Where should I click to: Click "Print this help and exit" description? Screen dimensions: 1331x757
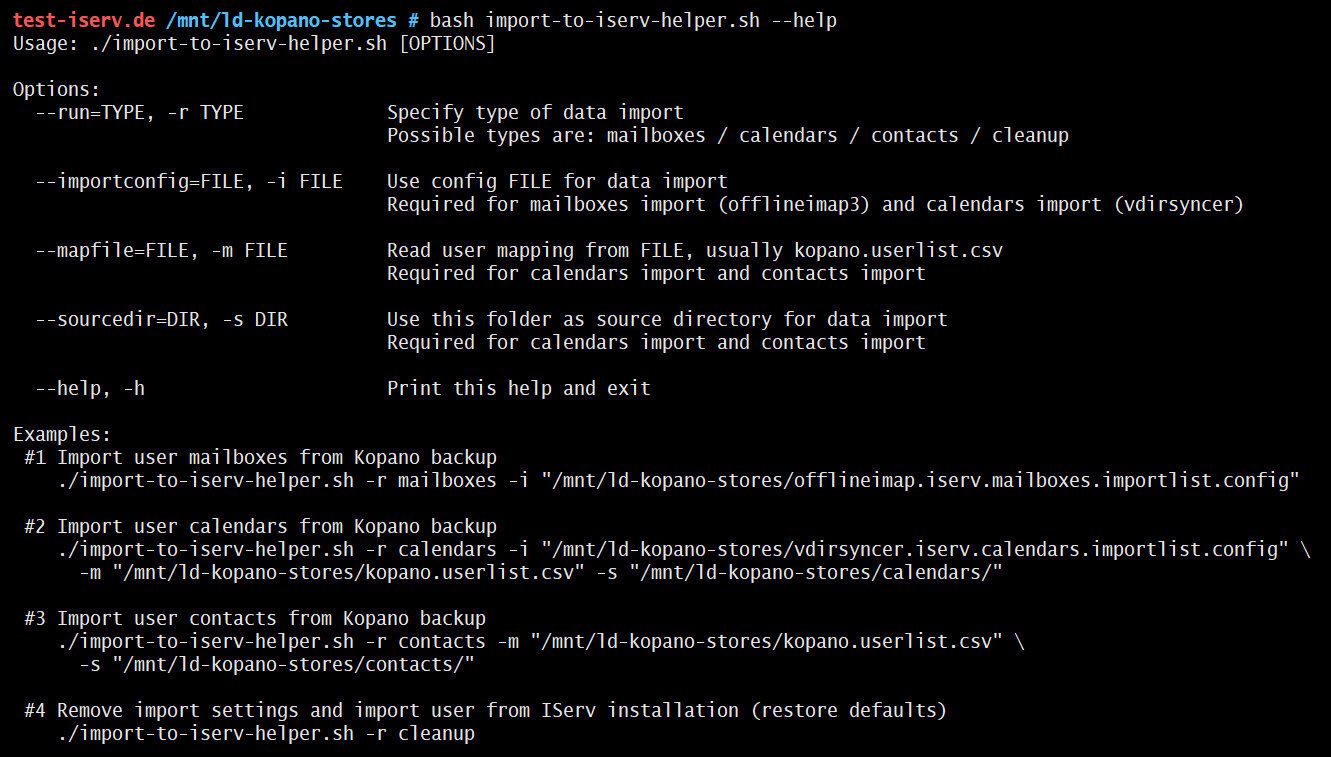click(518, 388)
